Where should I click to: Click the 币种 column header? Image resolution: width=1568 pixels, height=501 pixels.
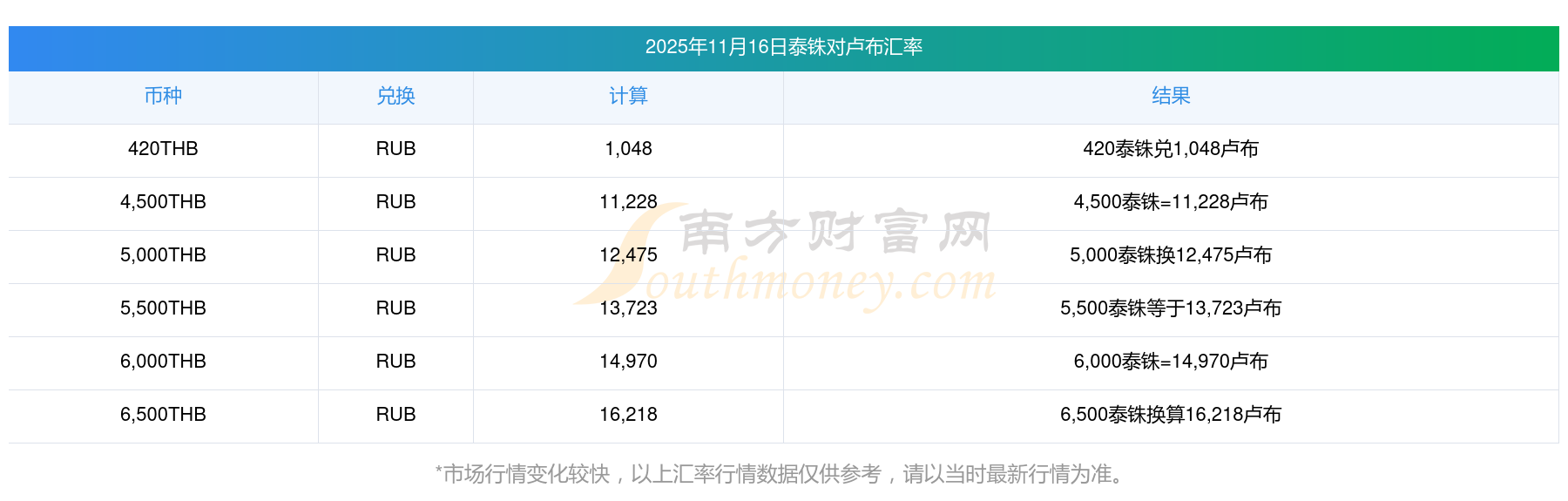point(163,96)
